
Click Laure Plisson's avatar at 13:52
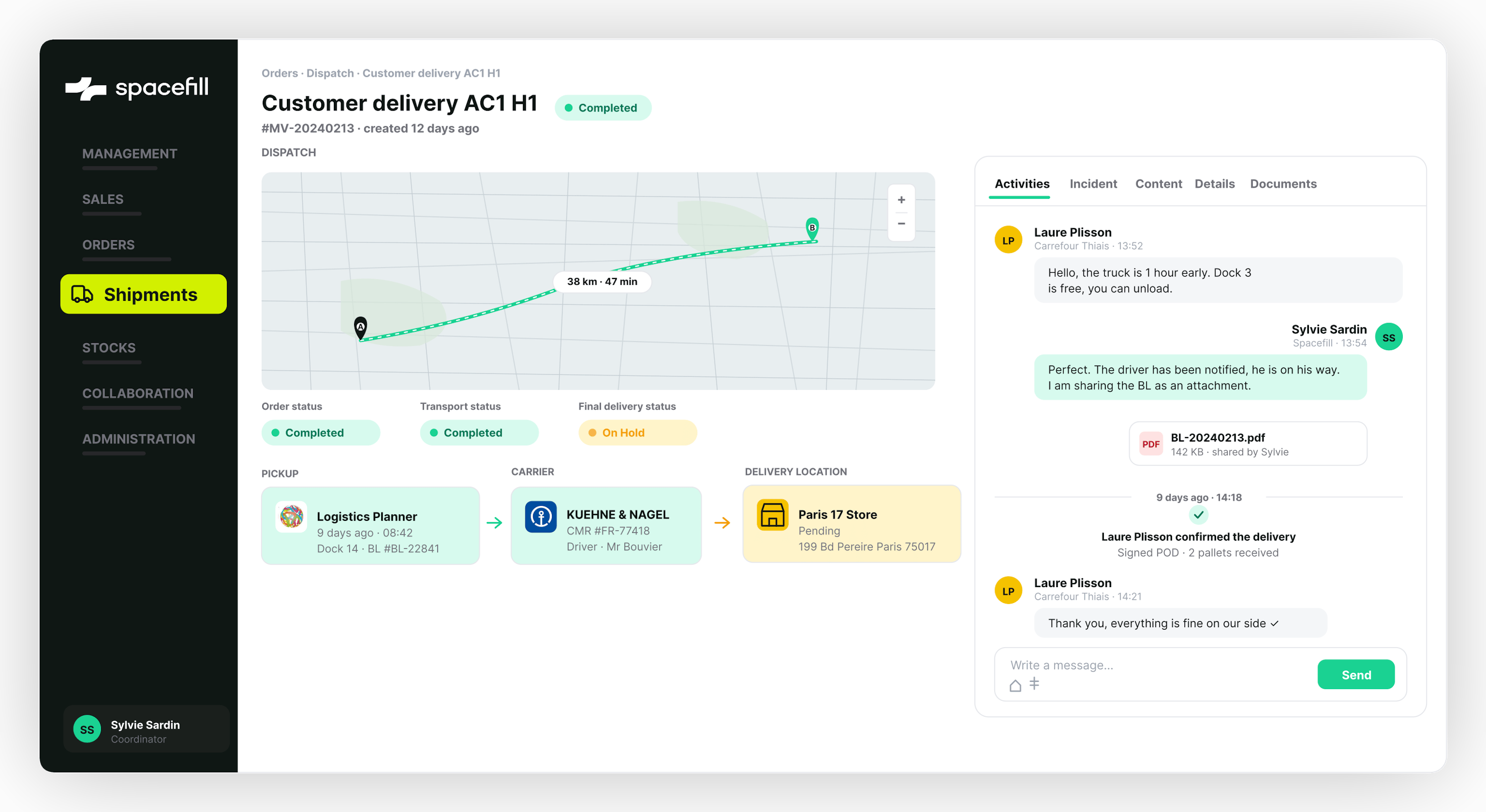(x=1008, y=240)
